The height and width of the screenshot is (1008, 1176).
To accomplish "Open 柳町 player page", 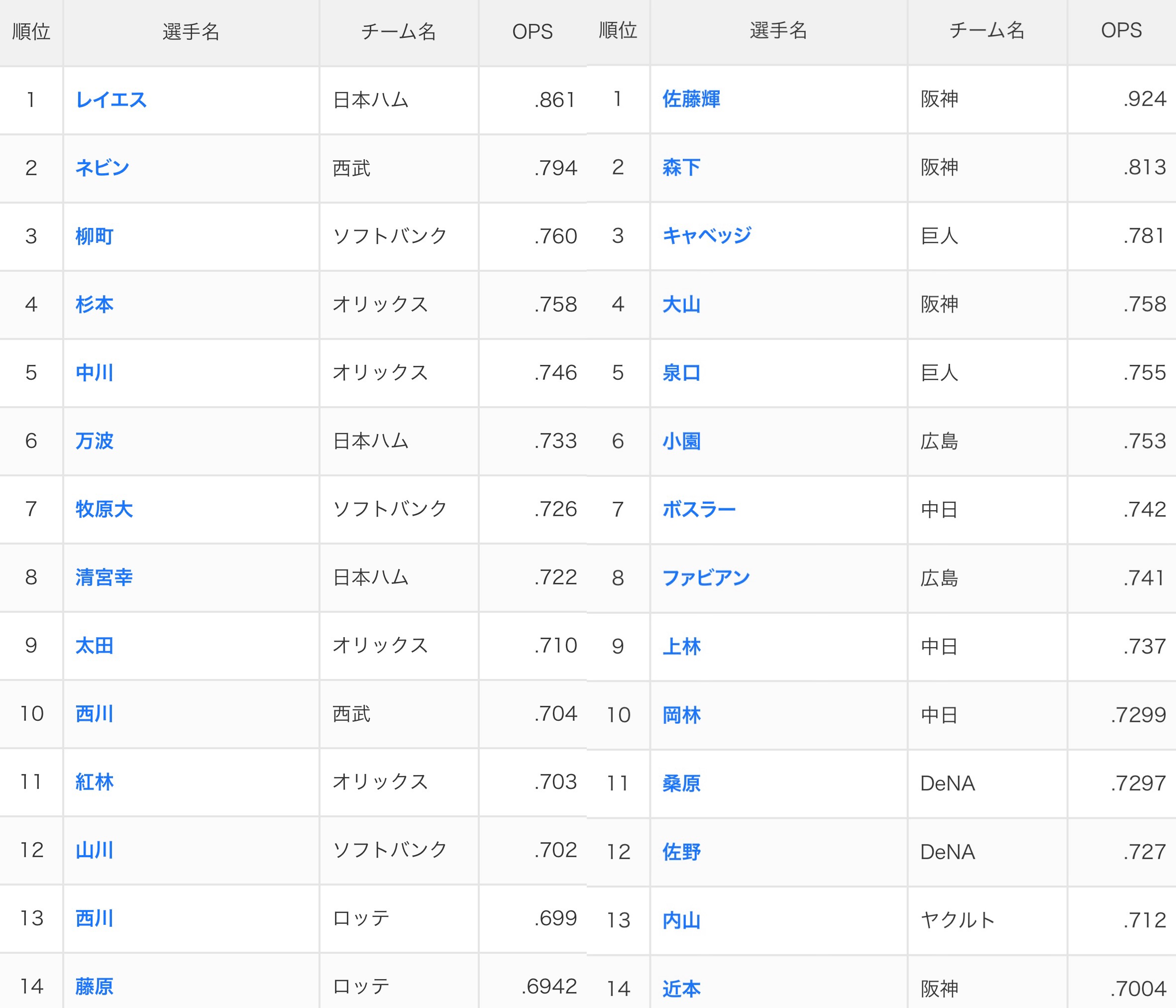I will click(x=95, y=236).
